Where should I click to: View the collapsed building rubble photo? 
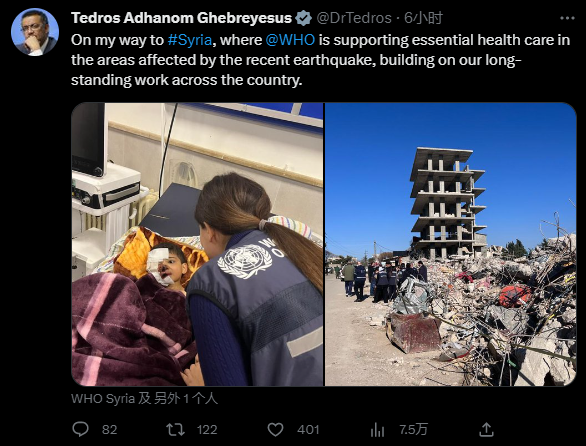click(450, 244)
